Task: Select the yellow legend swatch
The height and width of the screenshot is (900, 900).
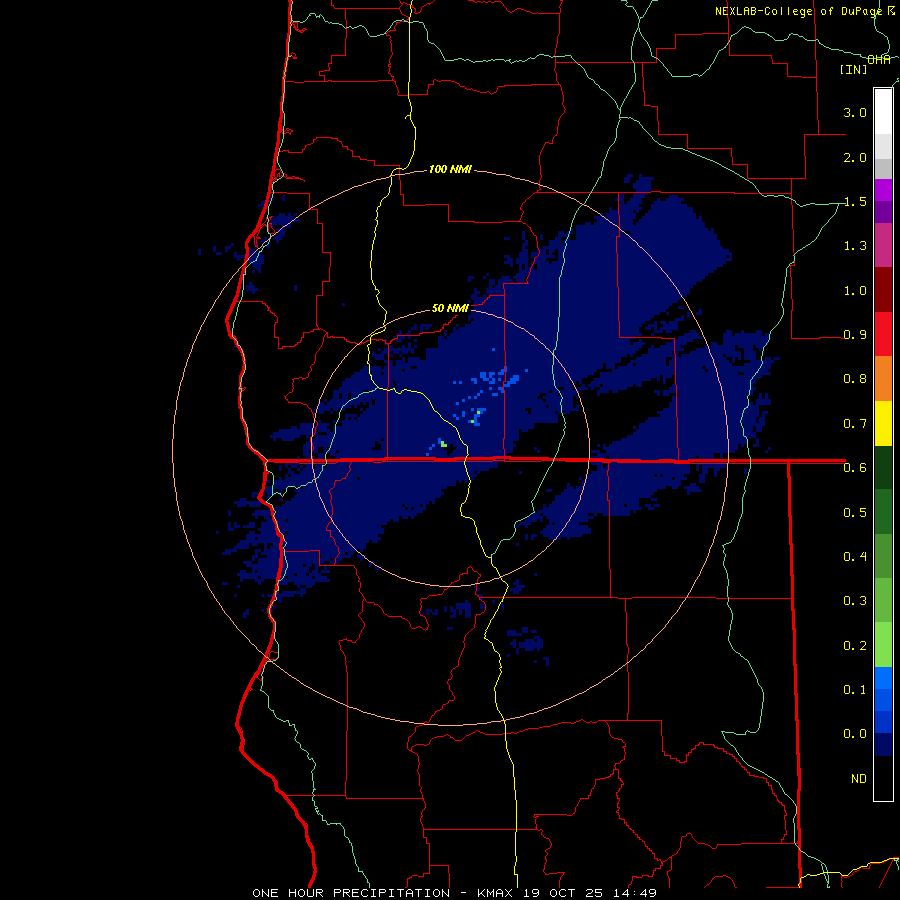Action: 883,423
